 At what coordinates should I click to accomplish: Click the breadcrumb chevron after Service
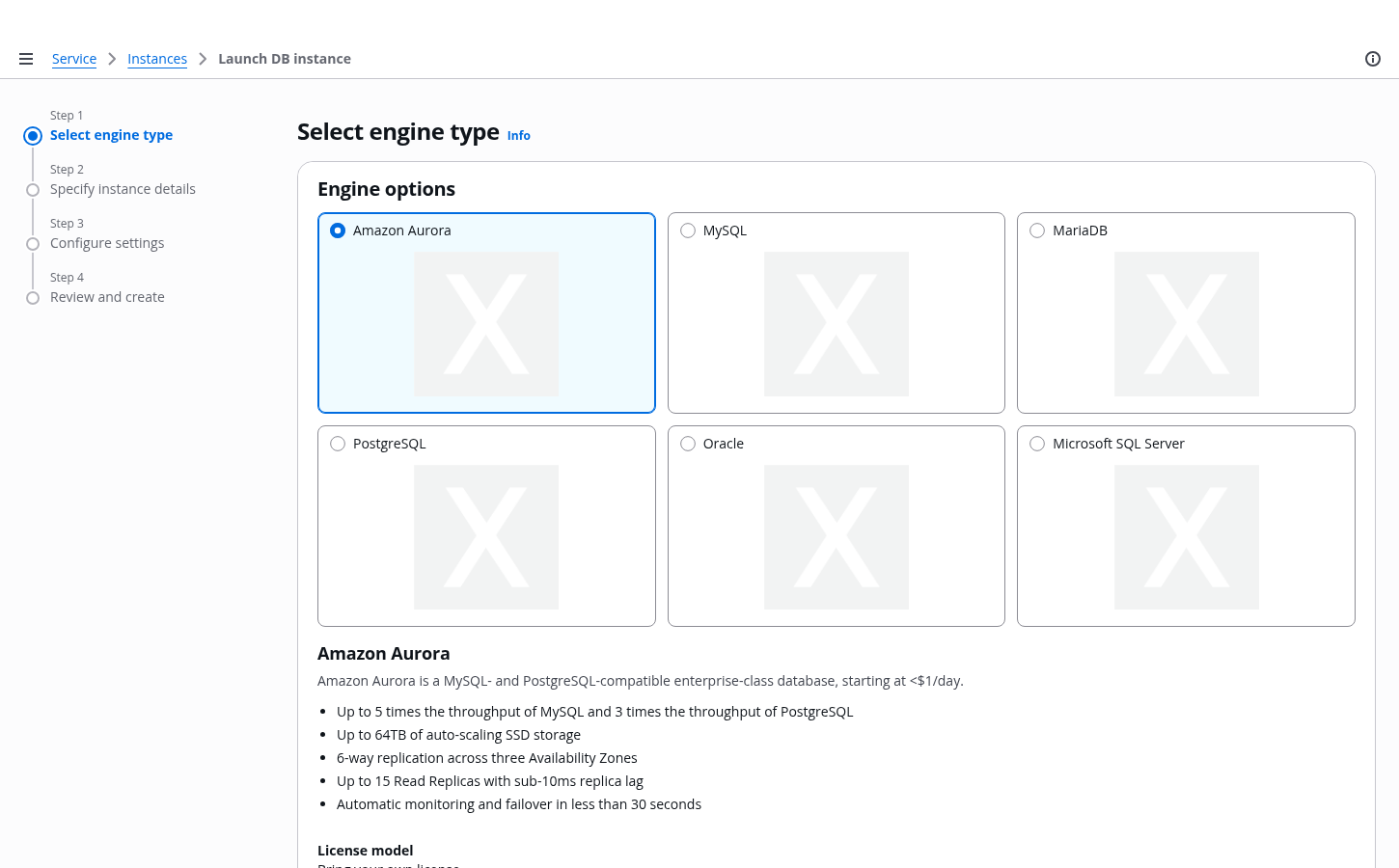(112, 59)
